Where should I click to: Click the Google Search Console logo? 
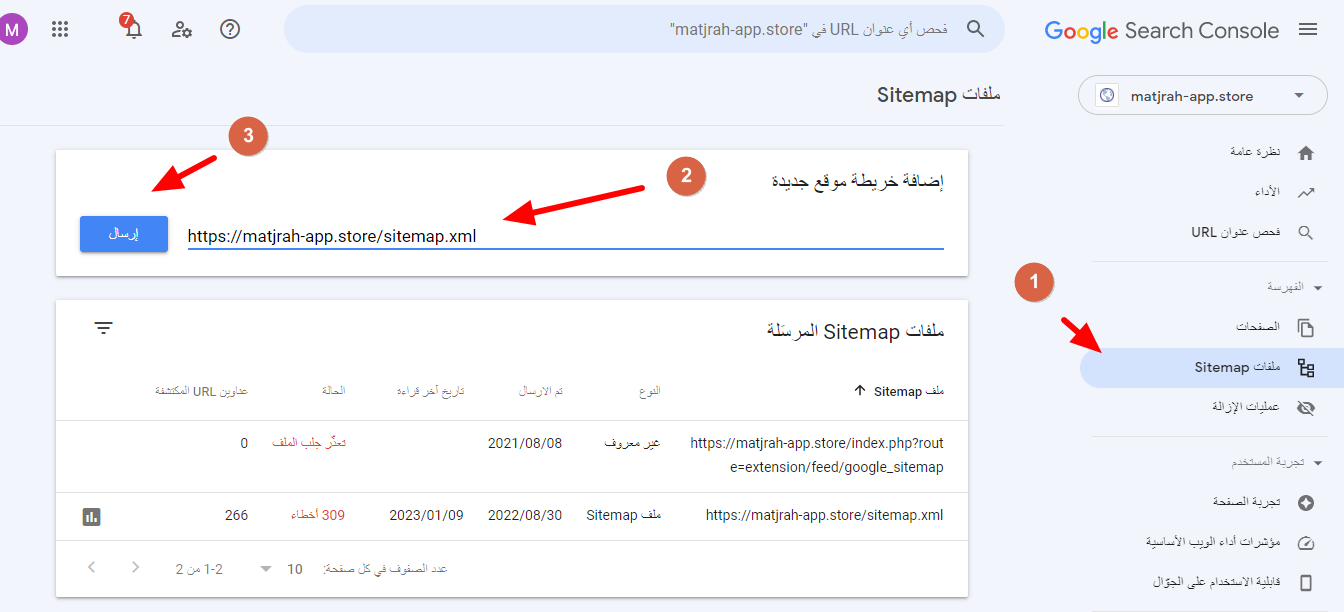coord(1162,31)
